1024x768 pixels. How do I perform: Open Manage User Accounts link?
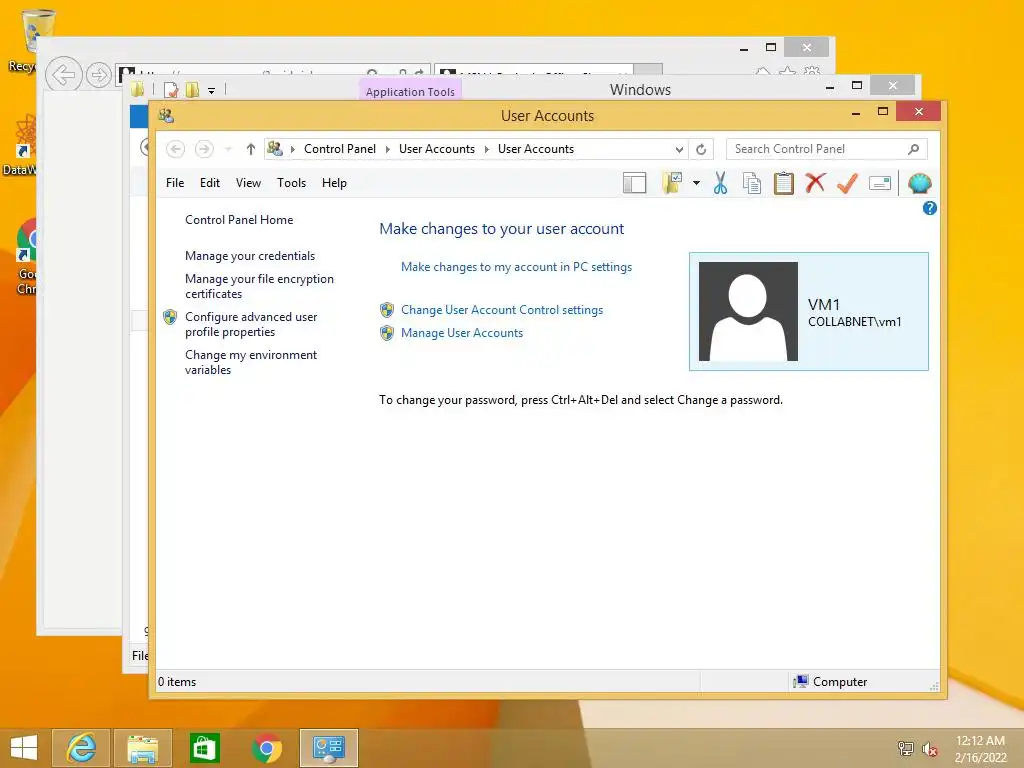click(462, 332)
